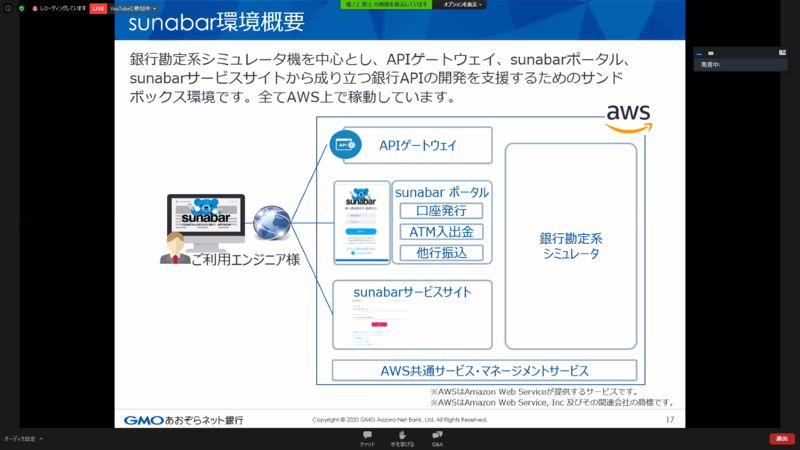The width and height of the screenshot is (800, 450).
Task: Open the チャット chat panel
Action: tap(367, 438)
